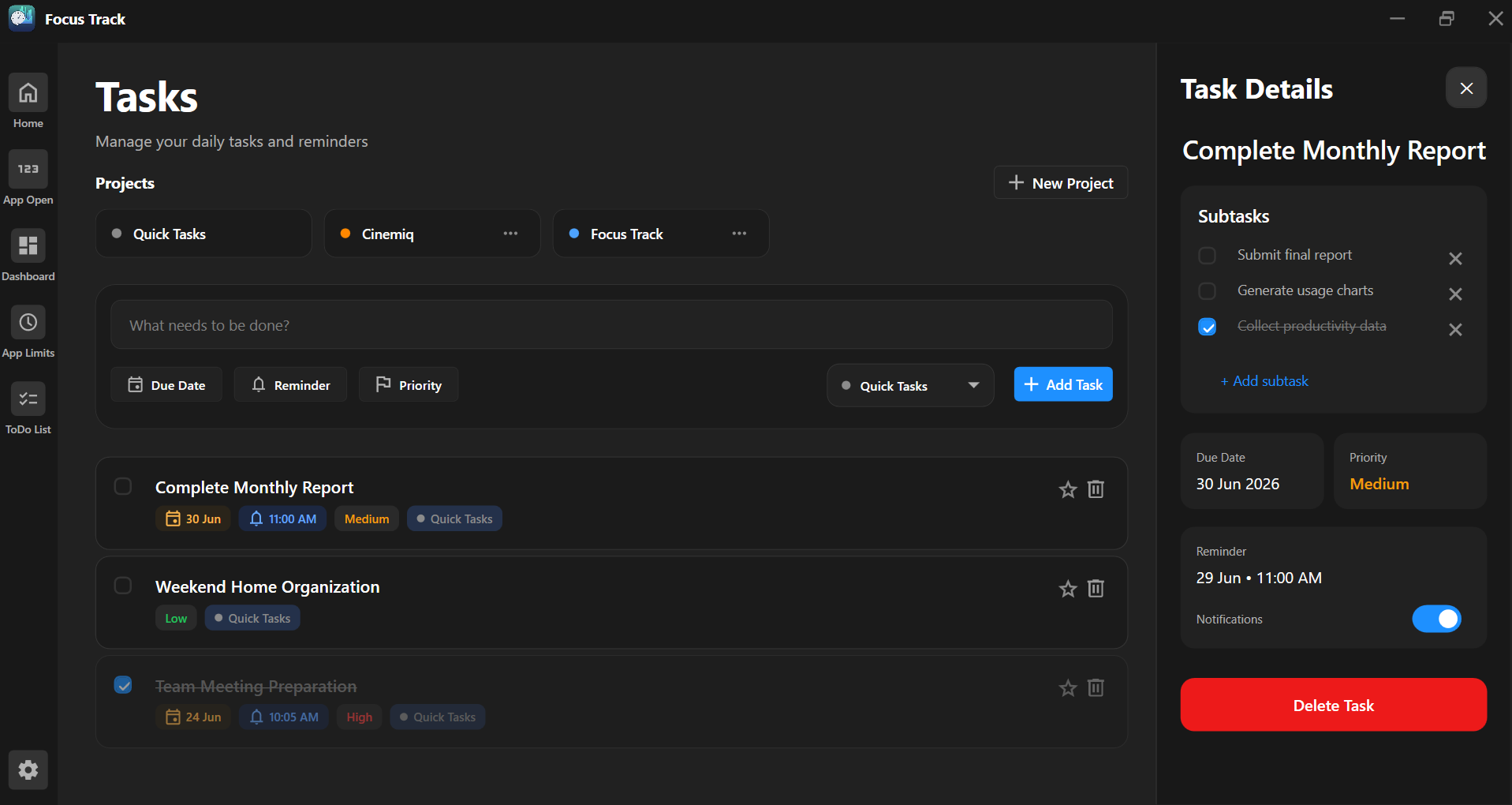Click Quick Tasks tag on Monthly Report task

(454, 519)
